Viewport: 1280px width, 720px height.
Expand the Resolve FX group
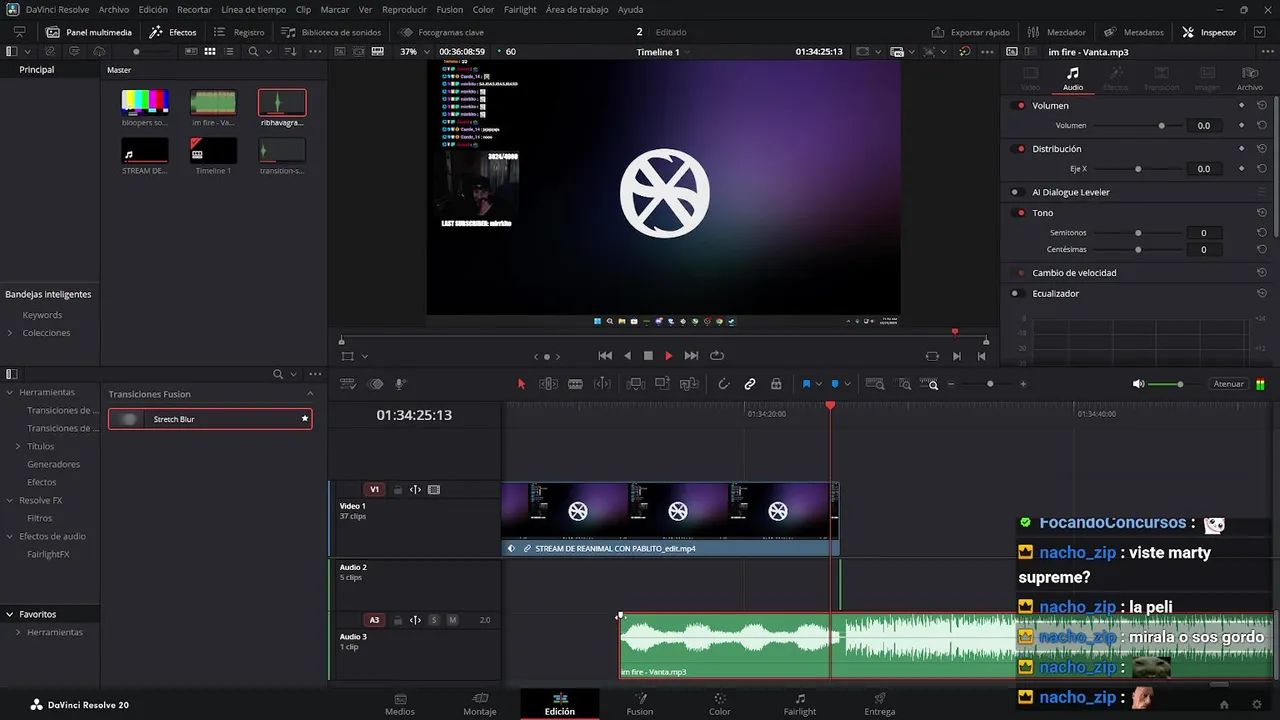[x=10, y=500]
